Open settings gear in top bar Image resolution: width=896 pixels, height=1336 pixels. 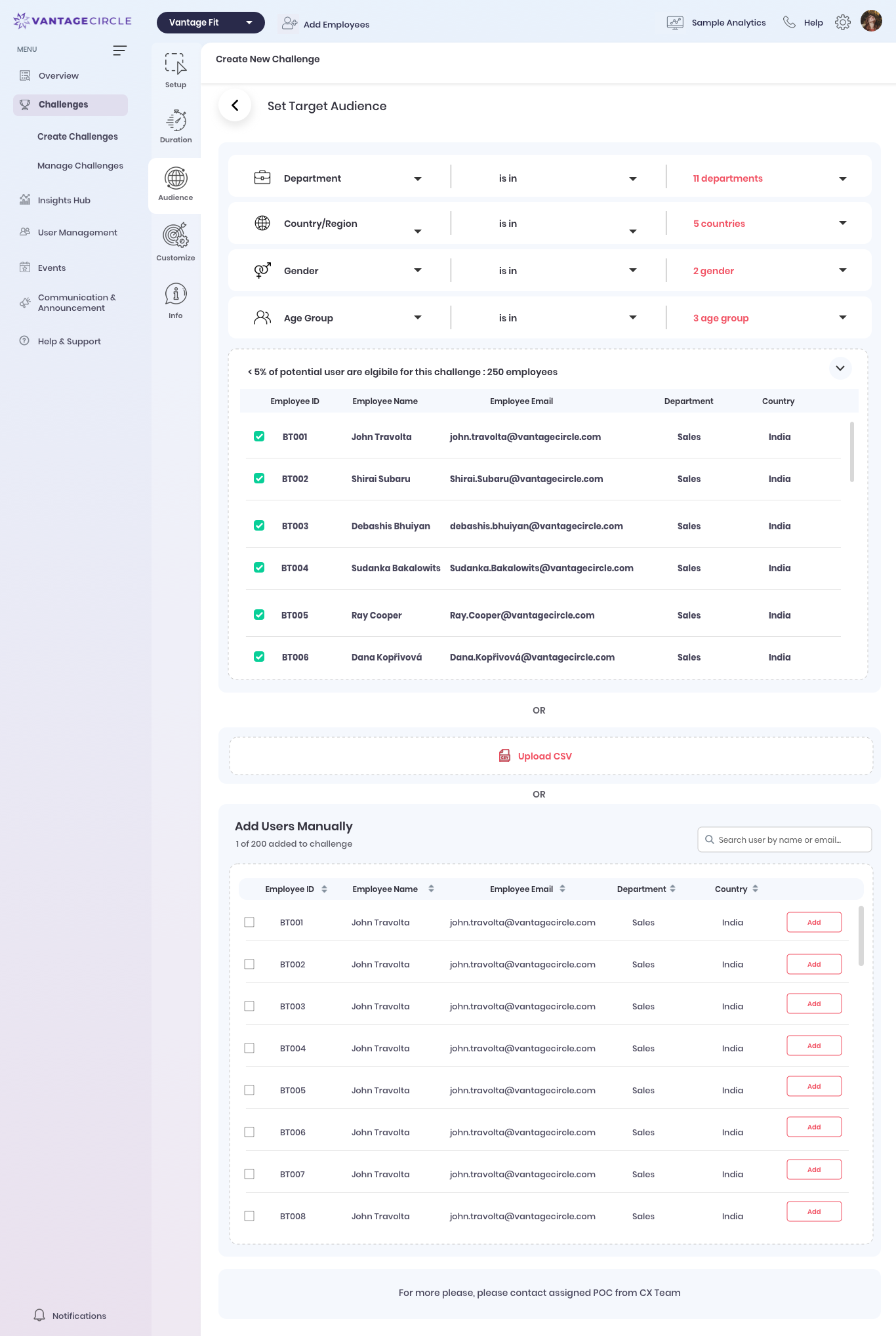842,22
